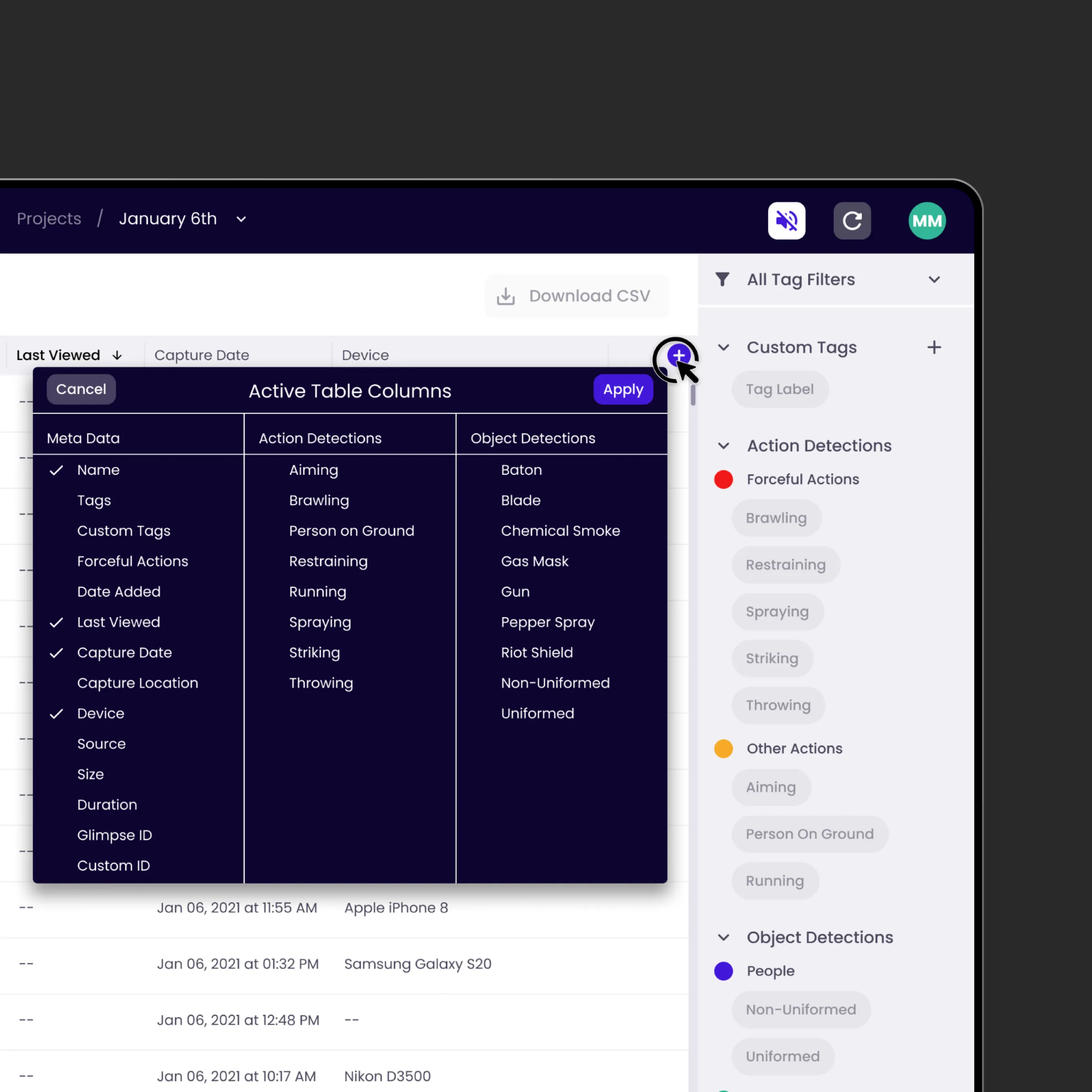Viewport: 1092px width, 1092px height.
Task: Expand All Tag Filters dropdown
Action: tap(934, 279)
